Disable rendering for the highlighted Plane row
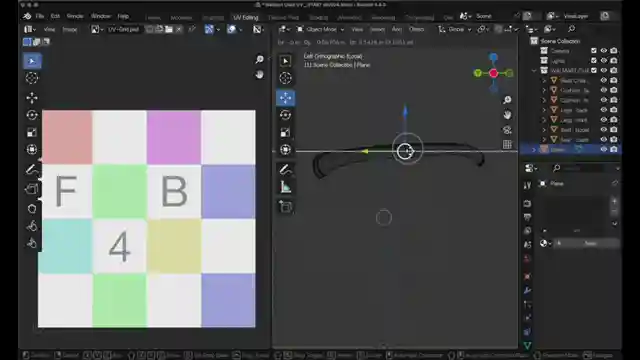This screenshot has height=360, width=640. coord(613,149)
